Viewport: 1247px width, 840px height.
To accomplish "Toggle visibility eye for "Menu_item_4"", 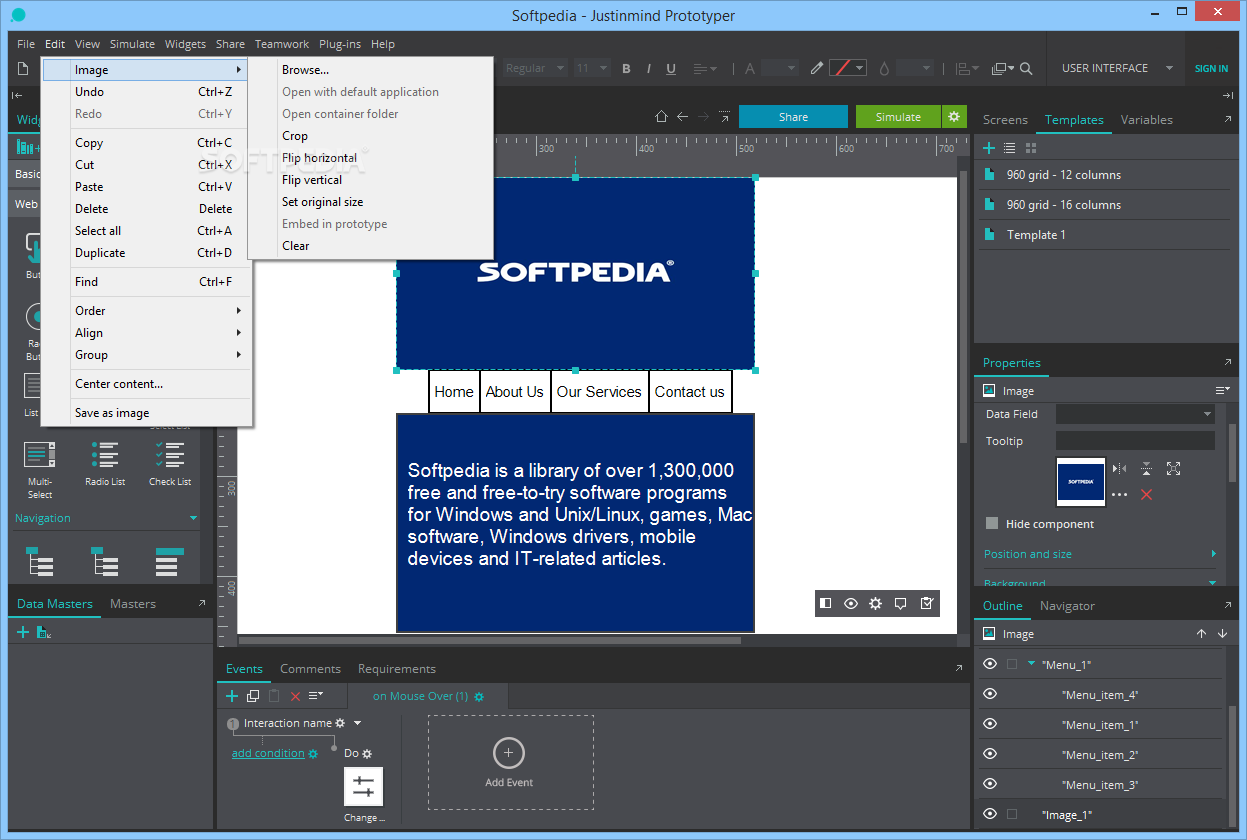I will tap(990, 694).
